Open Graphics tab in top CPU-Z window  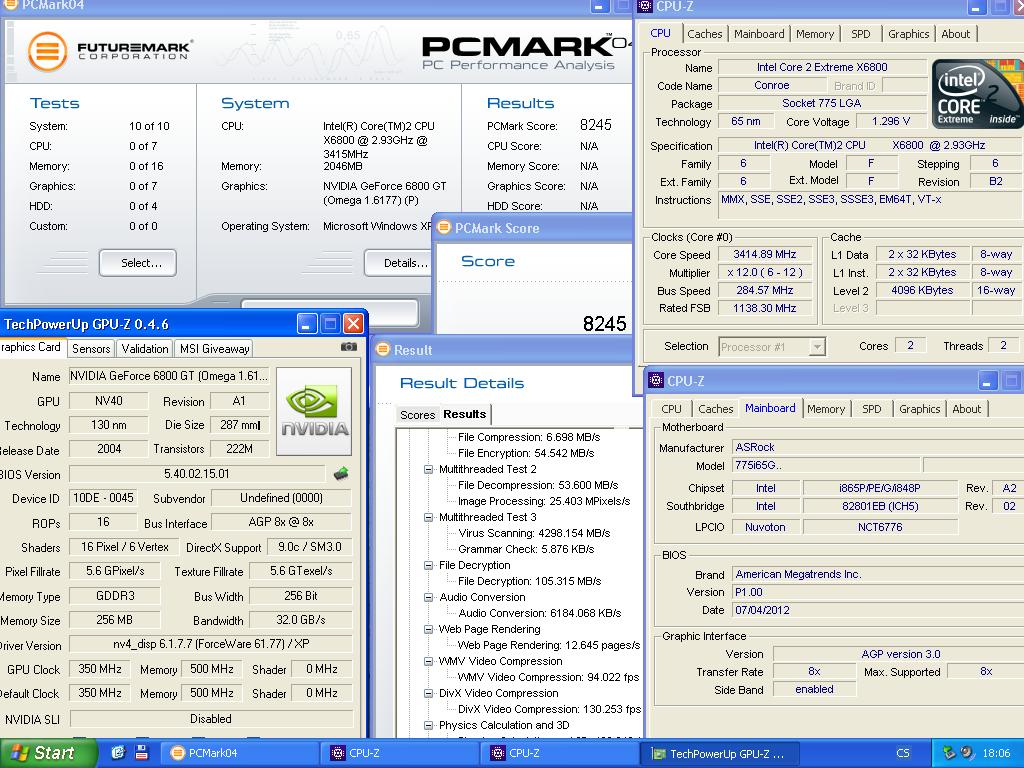click(908, 34)
